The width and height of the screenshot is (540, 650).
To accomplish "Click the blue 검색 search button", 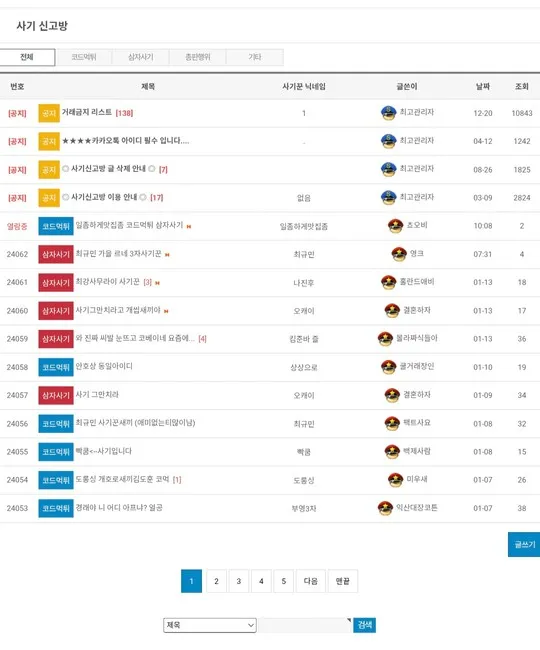I will tap(365, 625).
